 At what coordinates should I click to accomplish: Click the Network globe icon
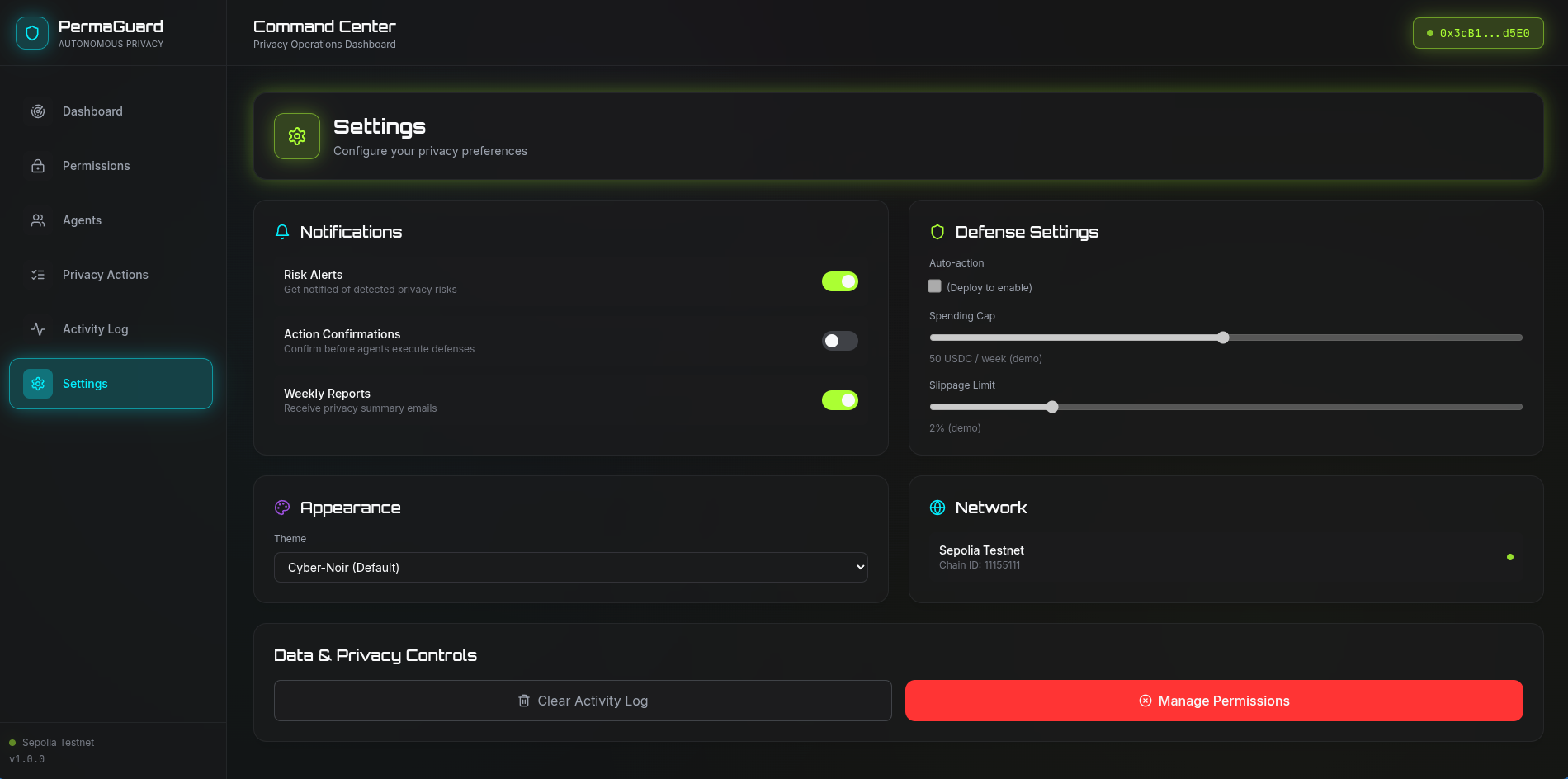[937, 508]
